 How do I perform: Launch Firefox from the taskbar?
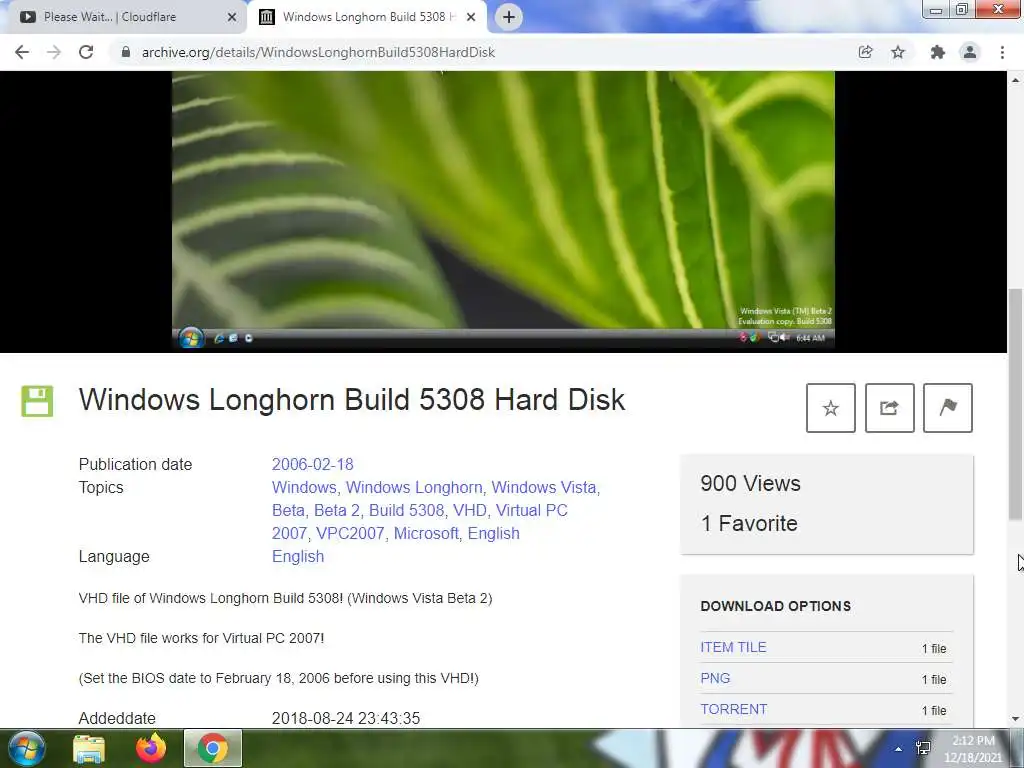pos(151,748)
